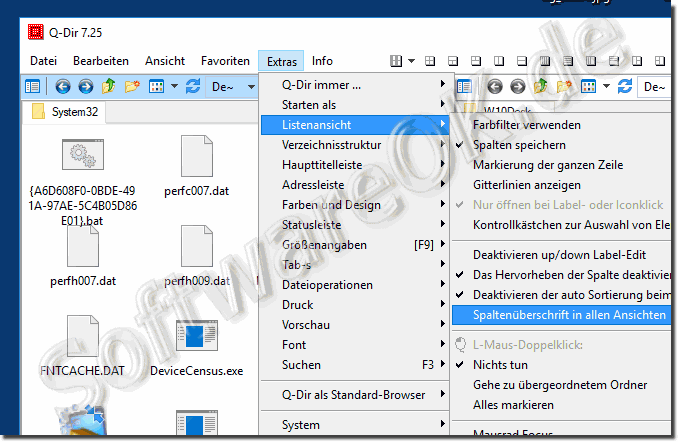The height and width of the screenshot is (442, 678).
Task: Open the Favoriten menu
Action: click(x=225, y=61)
